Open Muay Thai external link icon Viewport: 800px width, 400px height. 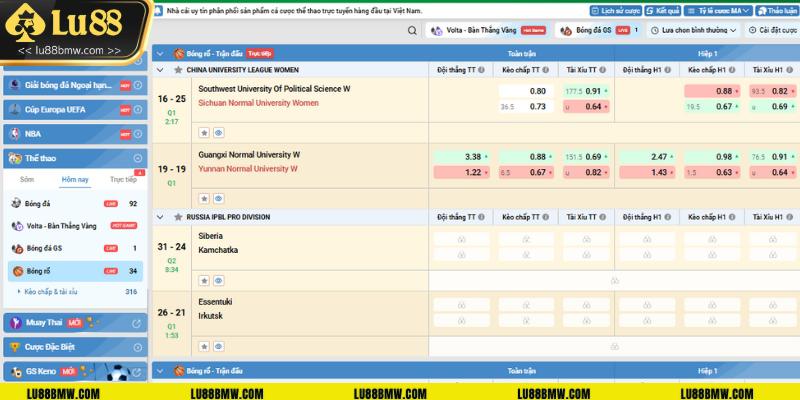(138, 322)
